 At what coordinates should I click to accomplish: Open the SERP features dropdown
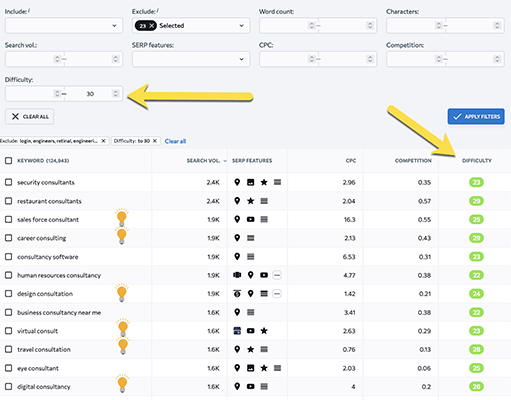[191, 59]
